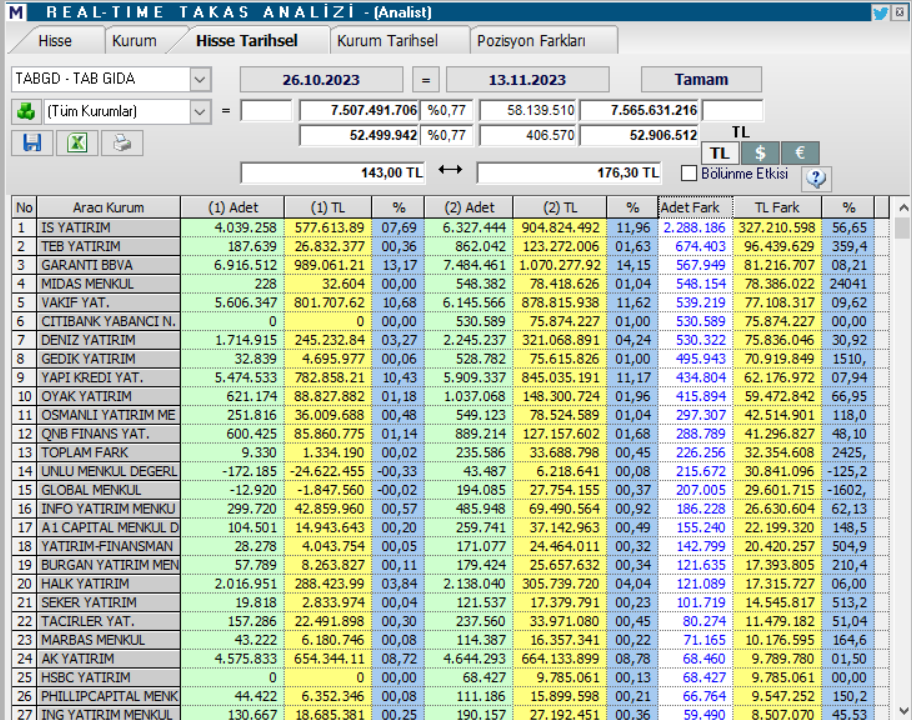Select the TL currency toggle
The image size is (912, 720).
720,153
